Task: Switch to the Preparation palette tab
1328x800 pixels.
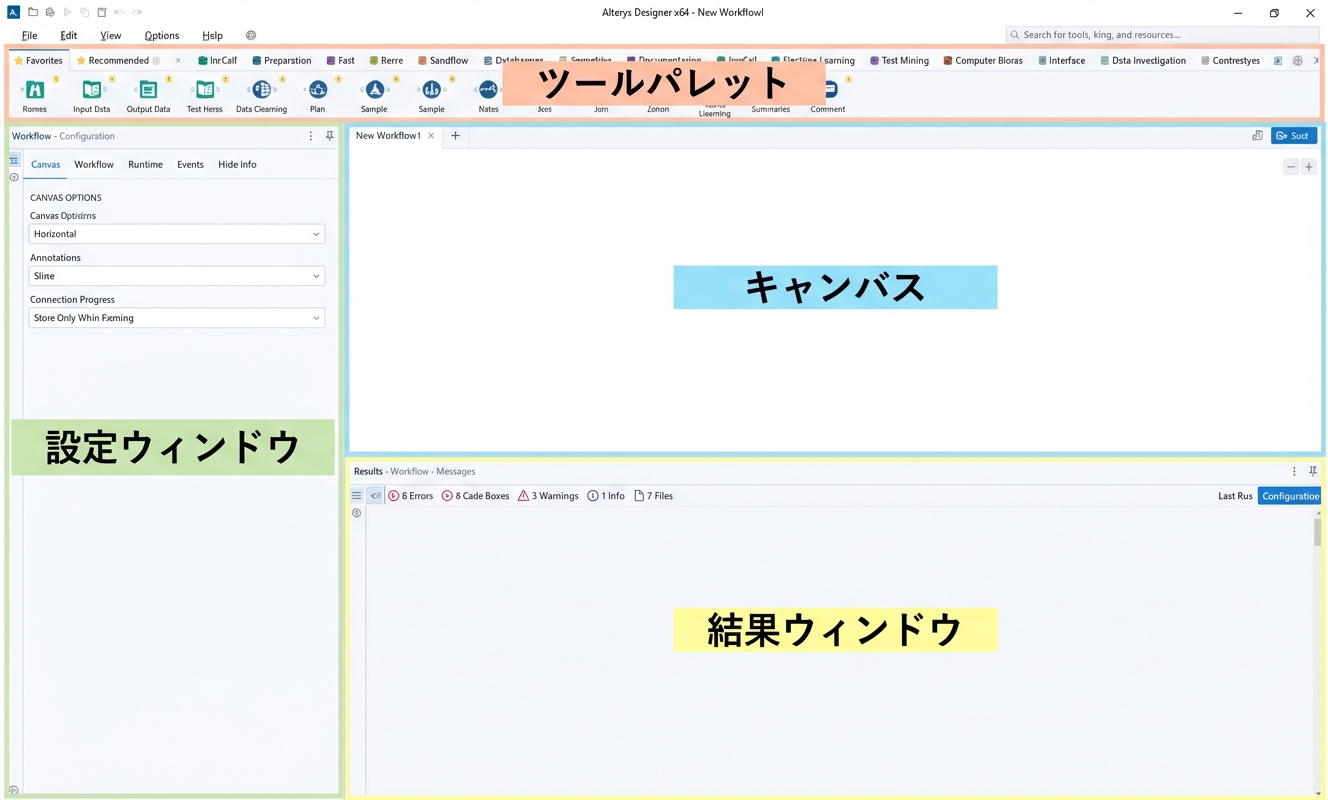Action: tap(282, 60)
